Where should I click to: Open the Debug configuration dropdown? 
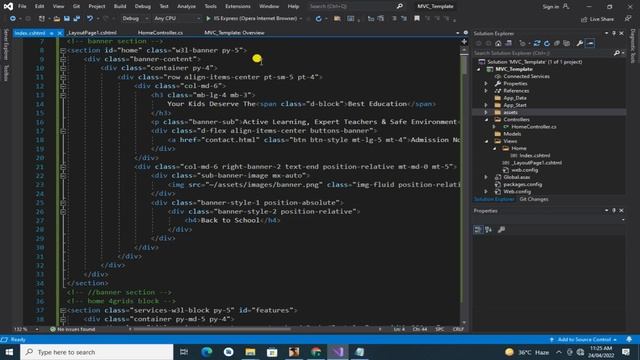[x=135, y=18]
